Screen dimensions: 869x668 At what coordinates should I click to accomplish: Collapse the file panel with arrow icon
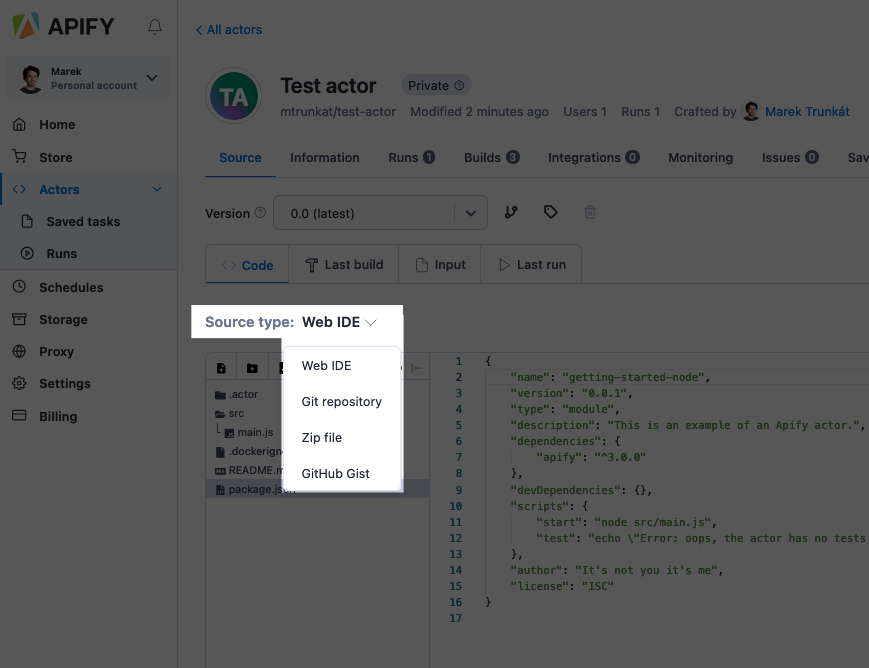point(417,368)
